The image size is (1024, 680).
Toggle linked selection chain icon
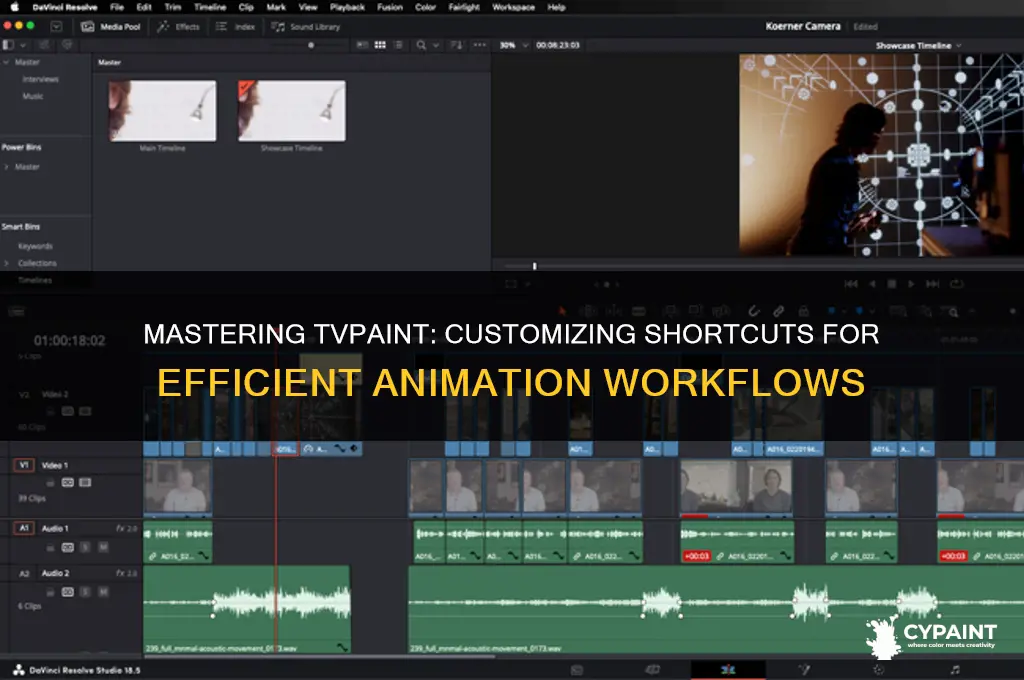pyautogui.click(x=778, y=312)
